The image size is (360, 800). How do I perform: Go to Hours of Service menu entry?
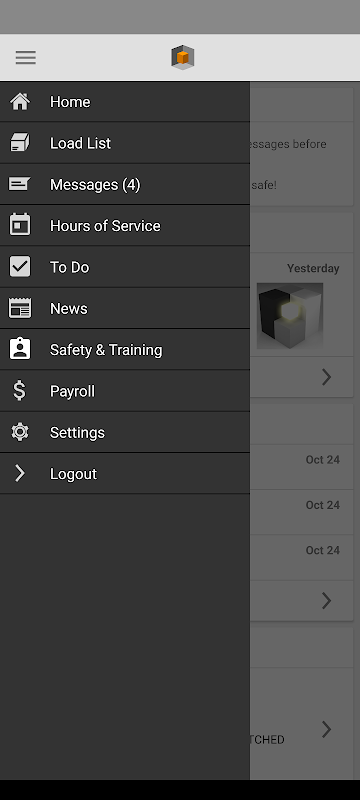[x=105, y=226]
